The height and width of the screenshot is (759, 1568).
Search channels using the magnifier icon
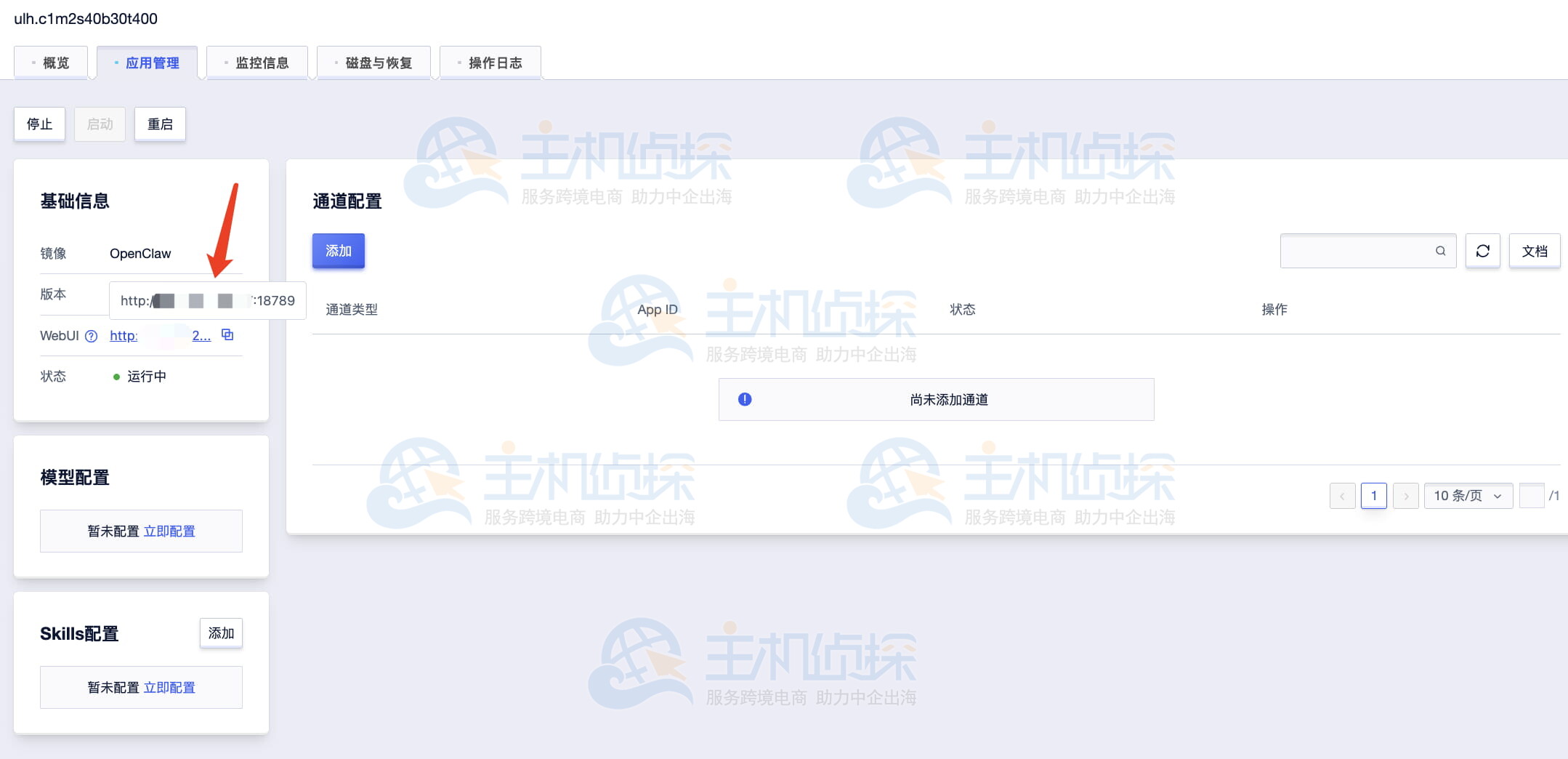coord(1440,251)
